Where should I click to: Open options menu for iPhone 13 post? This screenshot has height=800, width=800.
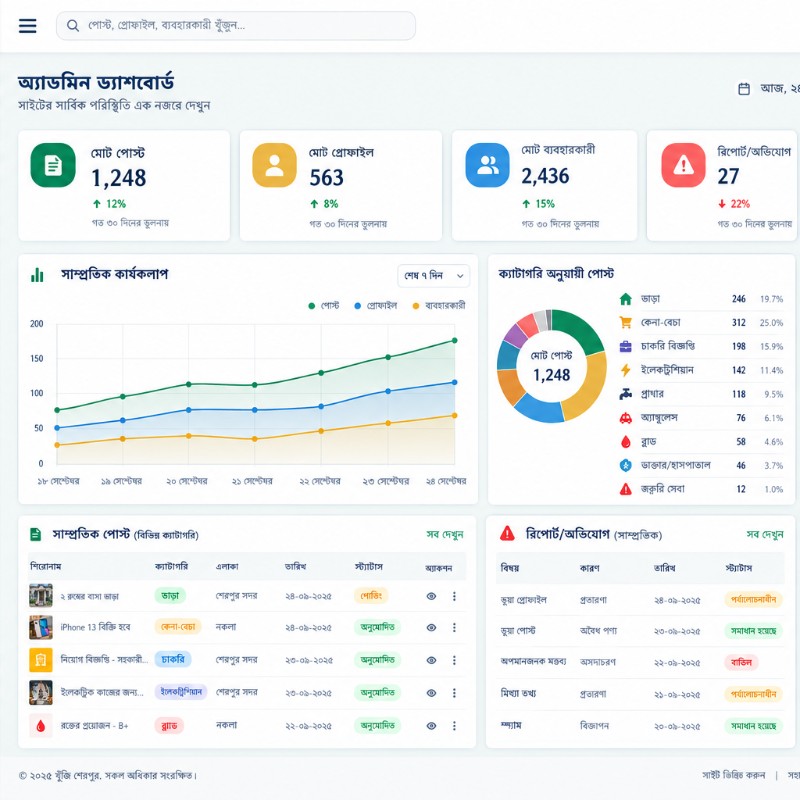point(454,628)
